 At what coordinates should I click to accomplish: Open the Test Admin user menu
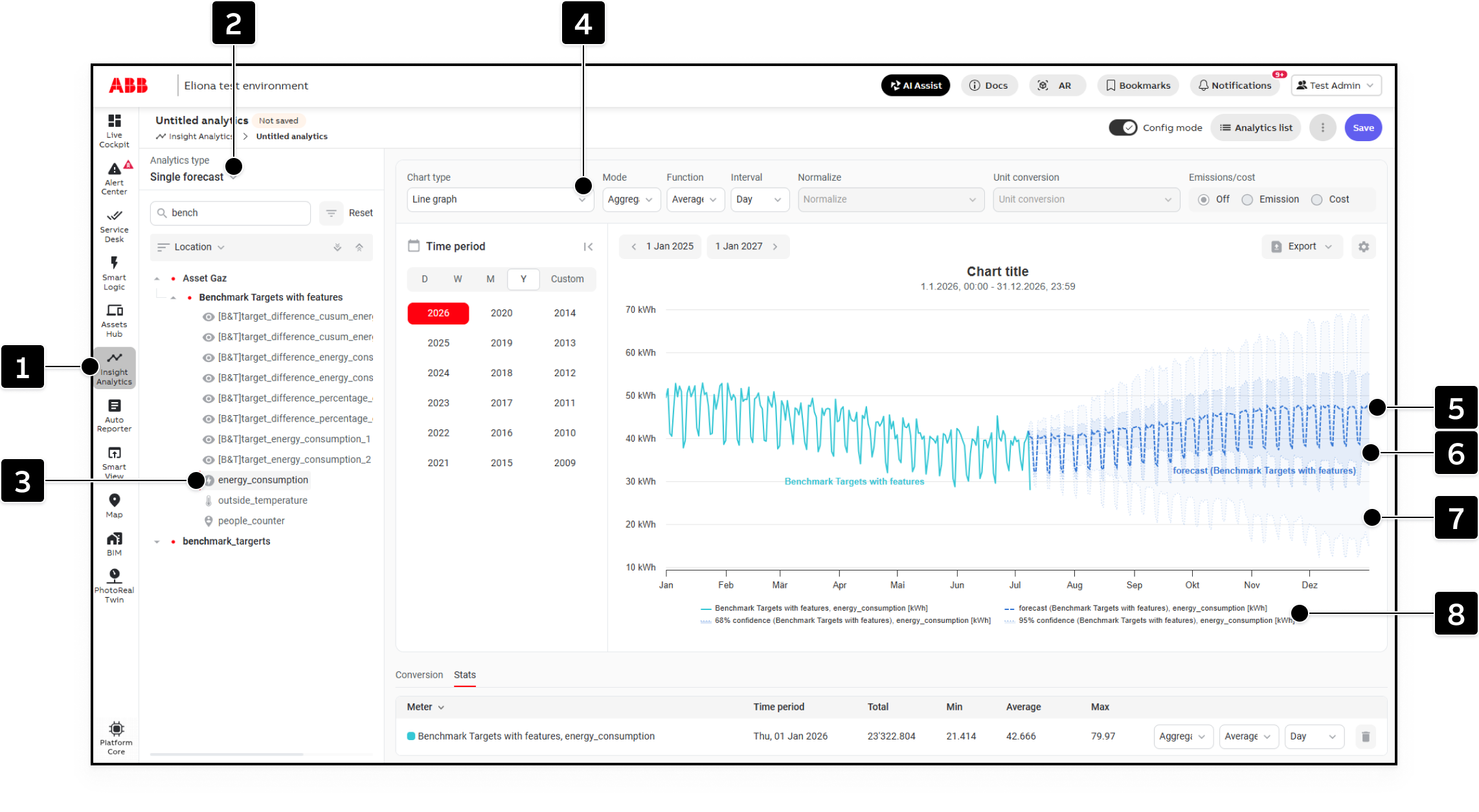(1336, 85)
